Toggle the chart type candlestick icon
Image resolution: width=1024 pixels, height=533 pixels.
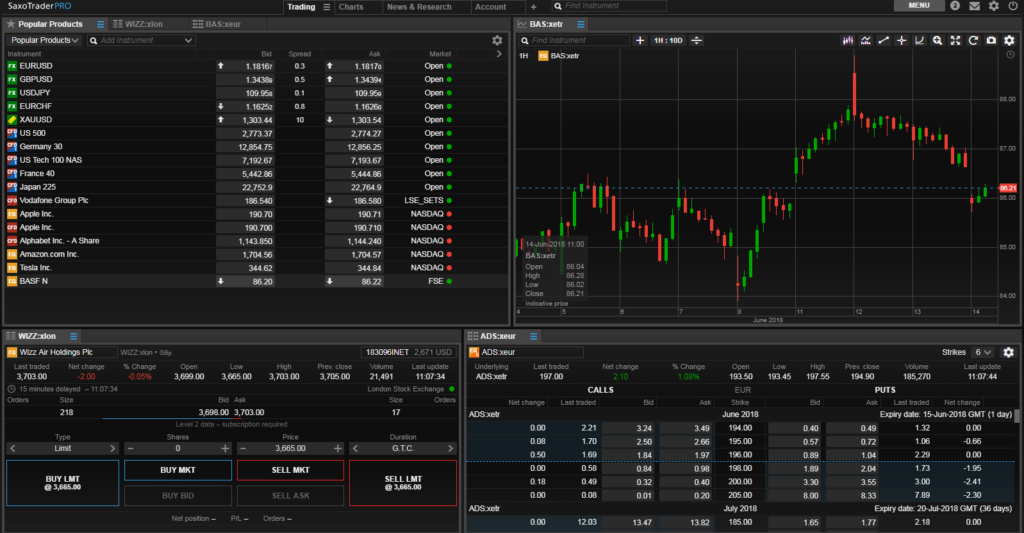(x=848, y=41)
